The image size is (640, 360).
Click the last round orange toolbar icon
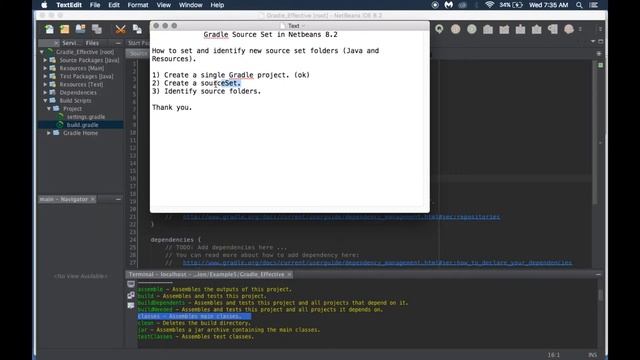[569, 29]
